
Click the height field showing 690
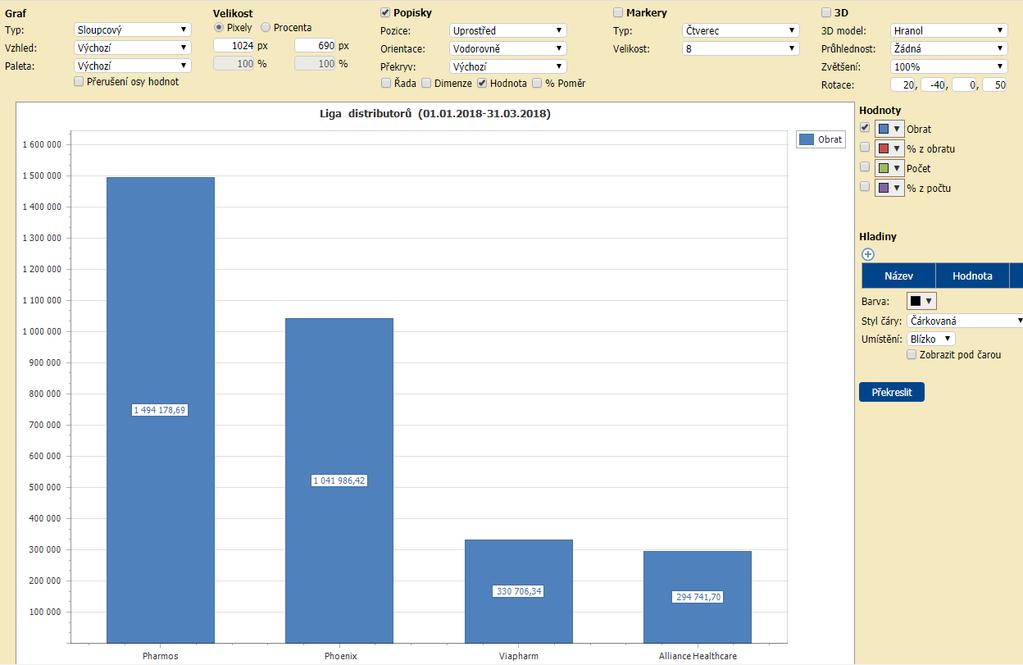[x=315, y=46]
